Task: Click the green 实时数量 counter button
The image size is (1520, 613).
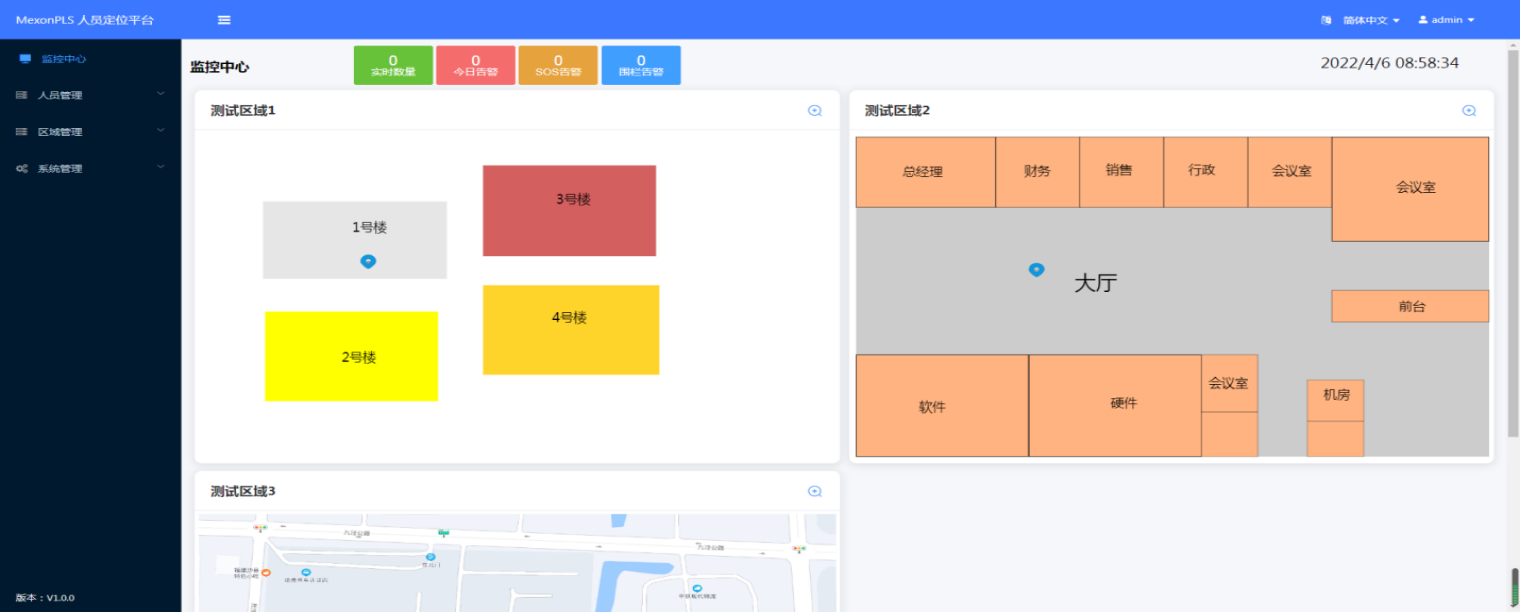Action: click(393, 65)
